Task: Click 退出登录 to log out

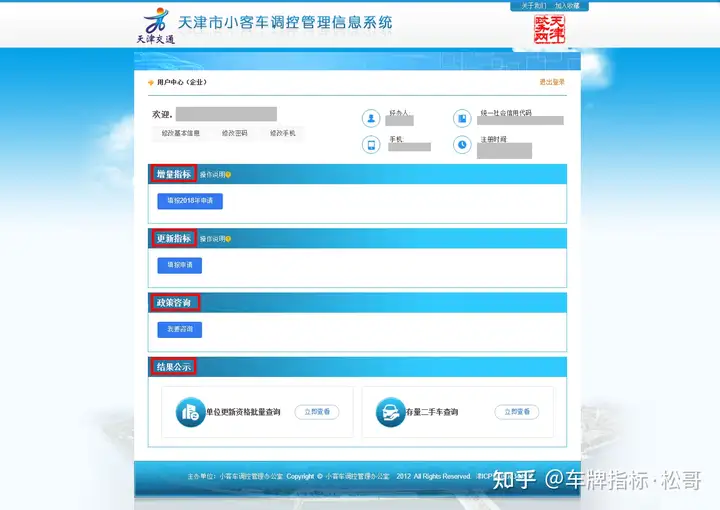Action: tap(552, 82)
